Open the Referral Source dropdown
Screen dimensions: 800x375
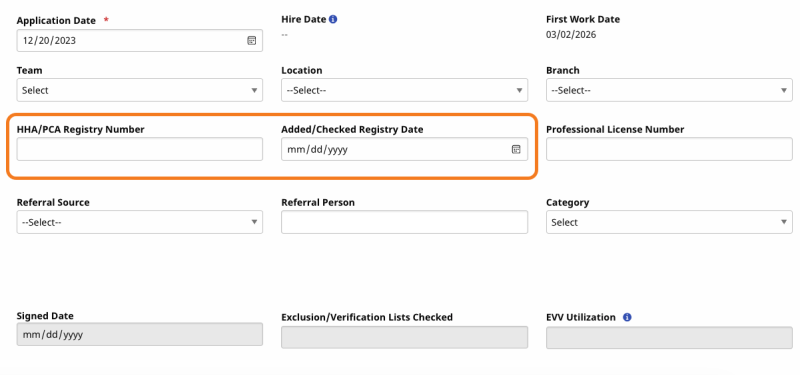coord(140,222)
